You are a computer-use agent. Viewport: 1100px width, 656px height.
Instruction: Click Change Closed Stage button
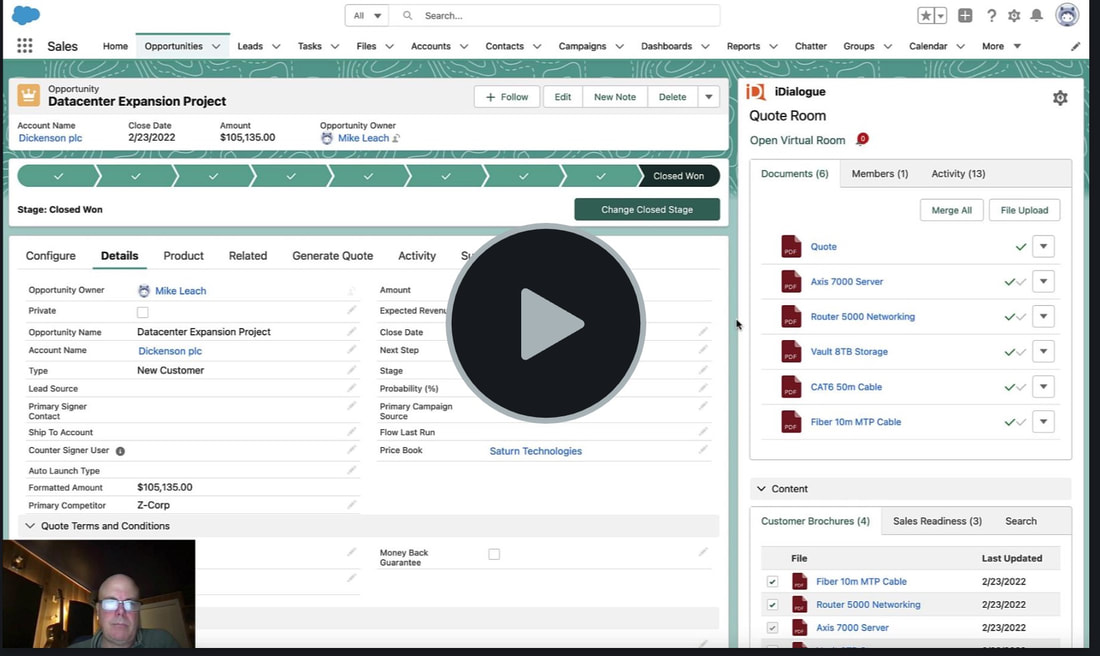pyautogui.click(x=647, y=209)
